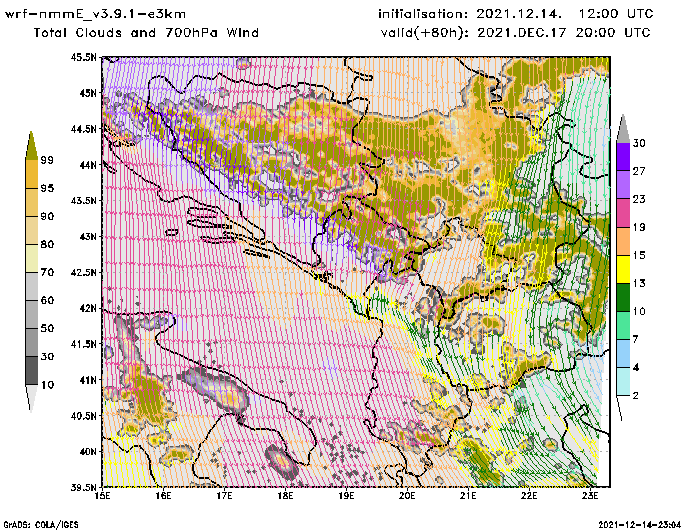This screenshot has height=530, width=700.
Task: Click the '95' value on the cloud legend
Action: point(47,188)
